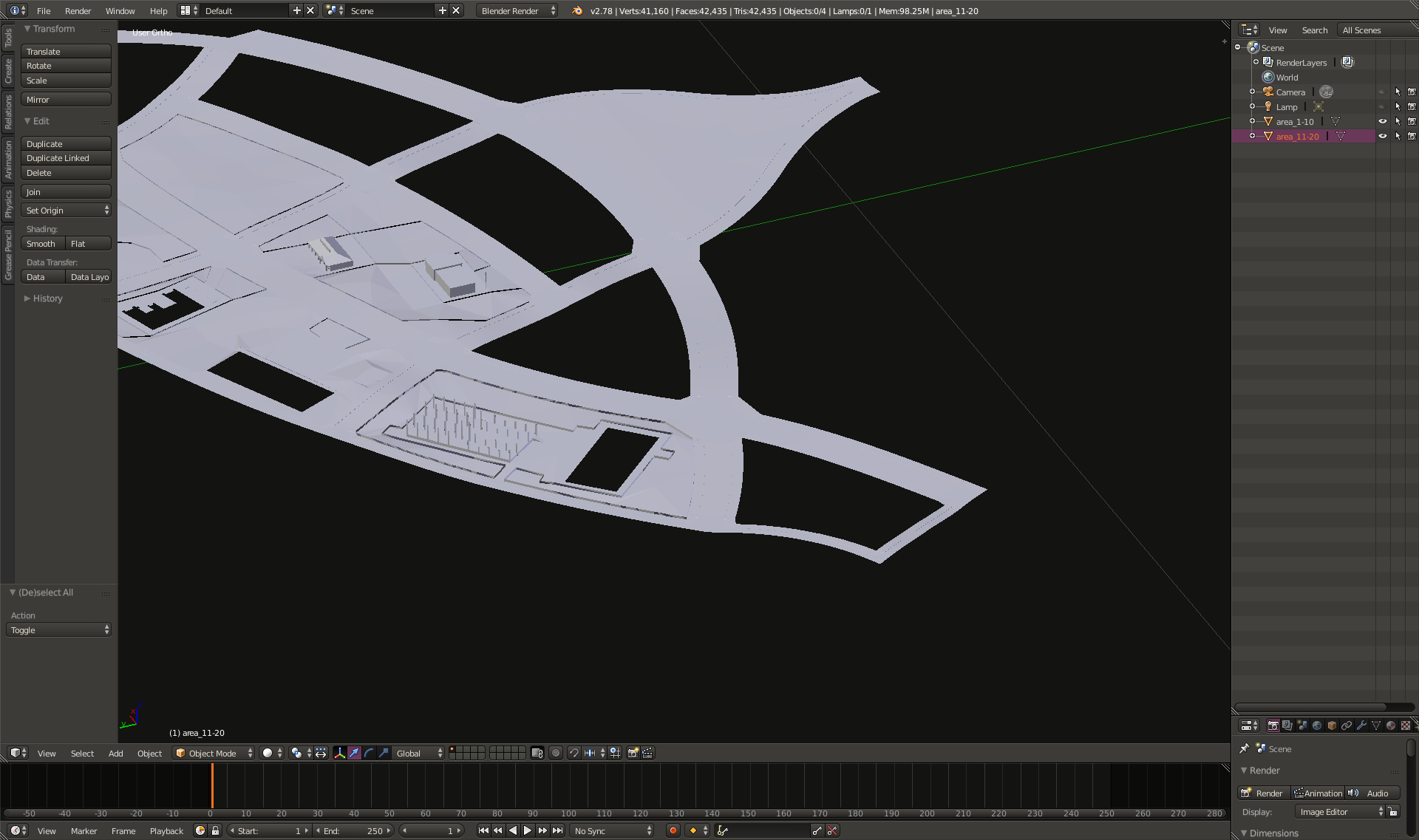Toggle the 3D manipulator axes icon
Viewport: 1419px width, 840px height.
340,753
